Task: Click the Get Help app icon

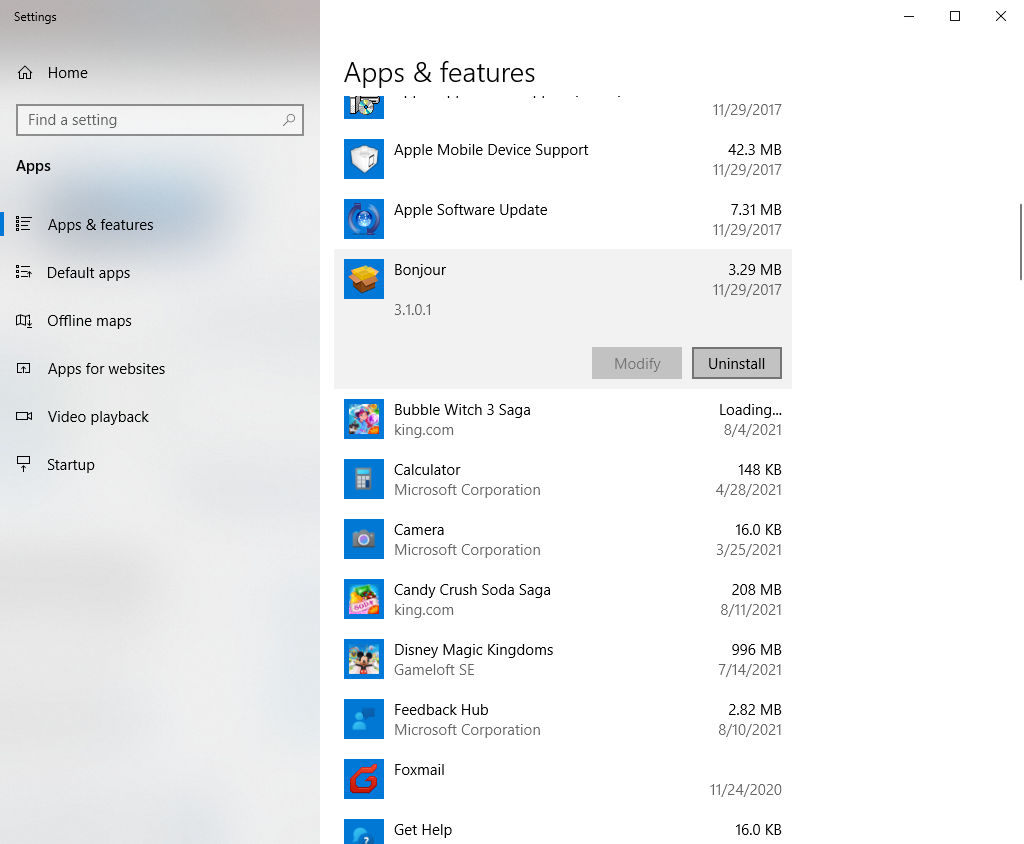Action: [364, 832]
